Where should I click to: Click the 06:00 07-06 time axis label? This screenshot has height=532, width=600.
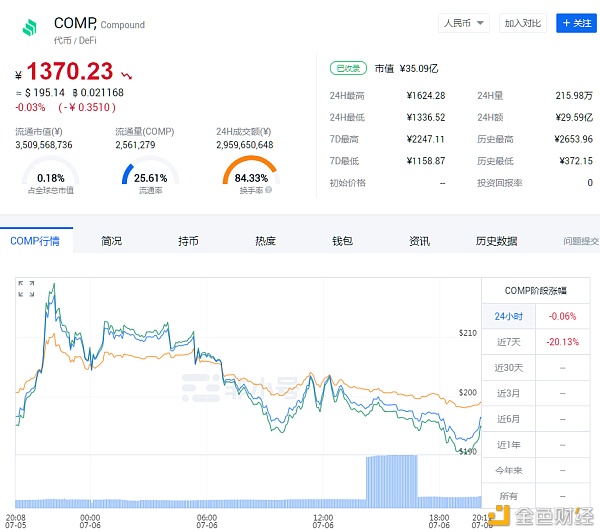(207, 521)
